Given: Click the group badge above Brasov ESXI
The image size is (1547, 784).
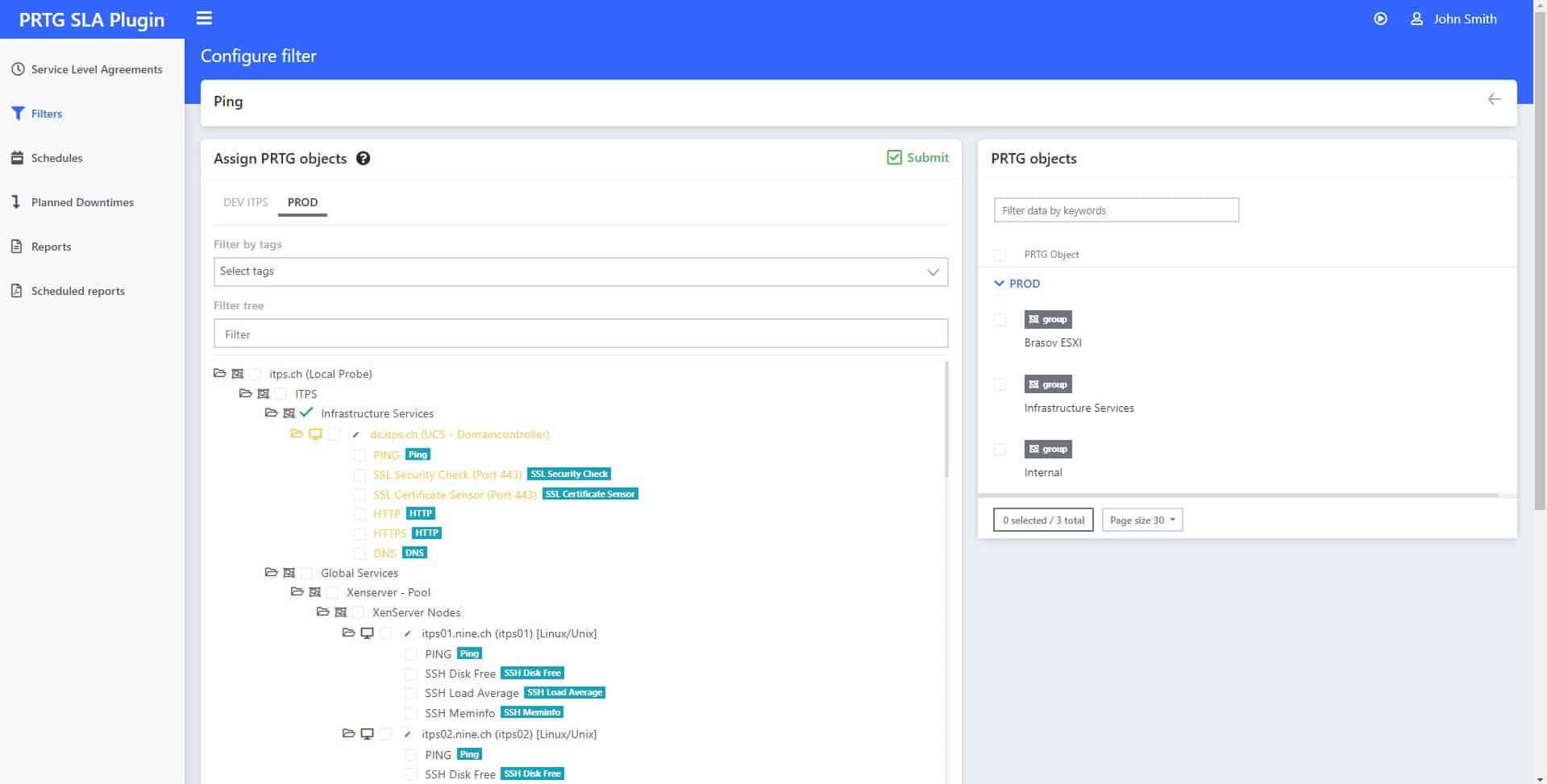Looking at the screenshot, I should (1048, 319).
